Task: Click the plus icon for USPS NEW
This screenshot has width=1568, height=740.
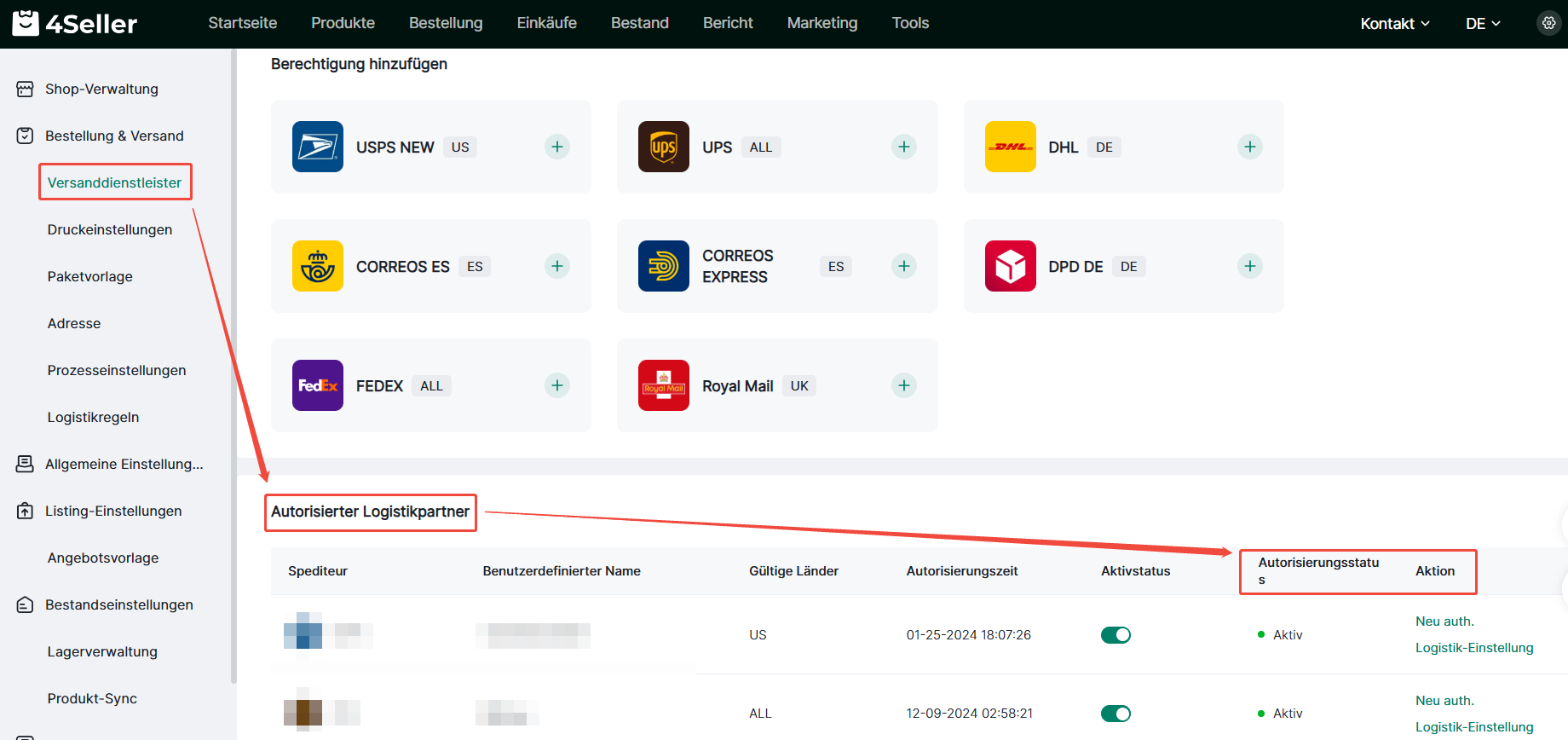Action: coord(556,147)
